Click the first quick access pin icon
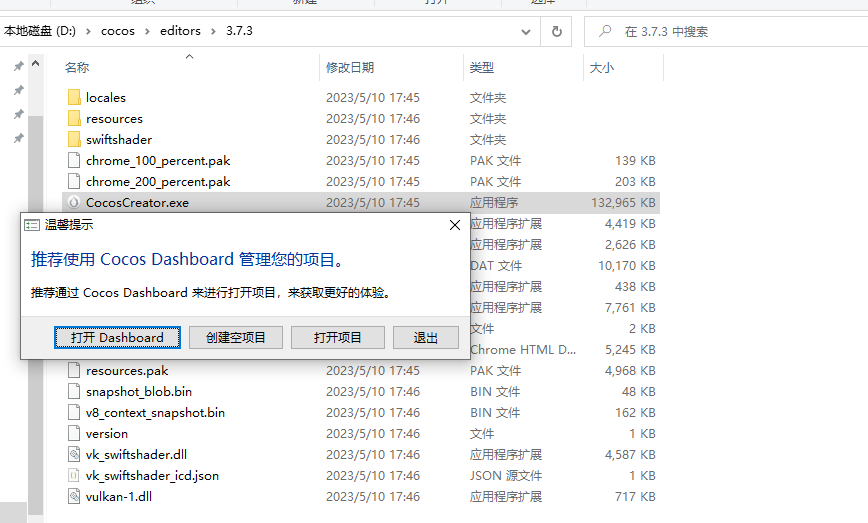868x523 pixels. pyautogui.click(x=19, y=66)
